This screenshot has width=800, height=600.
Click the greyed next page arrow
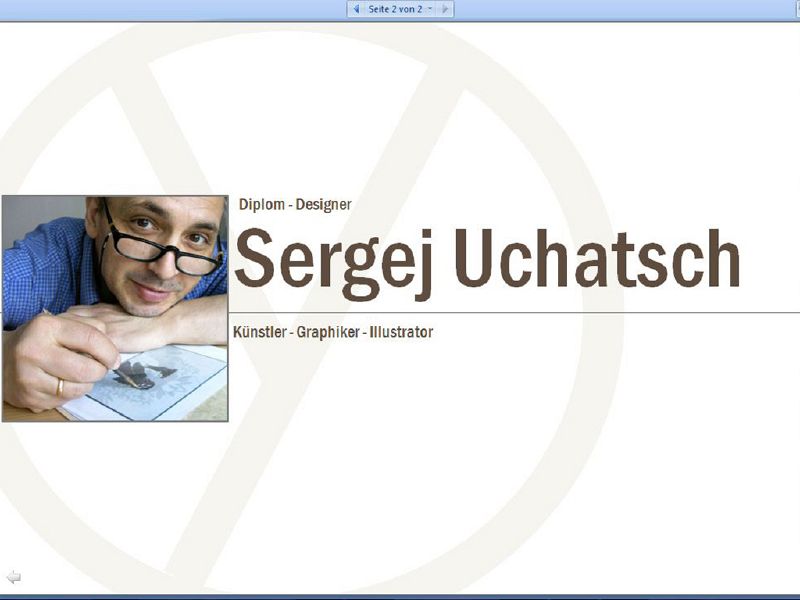coord(445,9)
